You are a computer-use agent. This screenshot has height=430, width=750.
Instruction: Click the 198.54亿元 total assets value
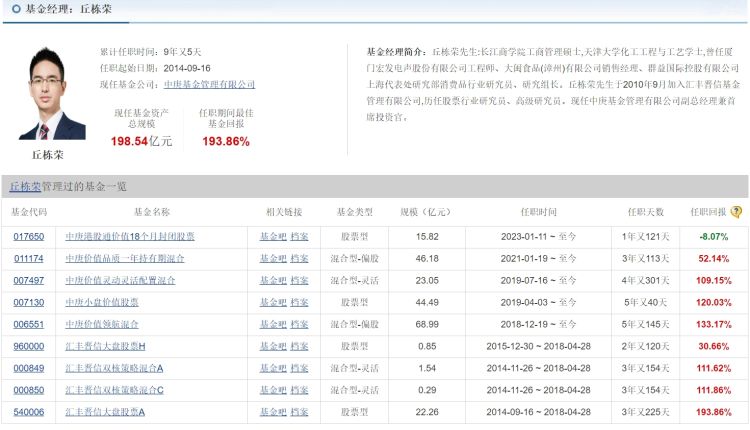click(141, 141)
